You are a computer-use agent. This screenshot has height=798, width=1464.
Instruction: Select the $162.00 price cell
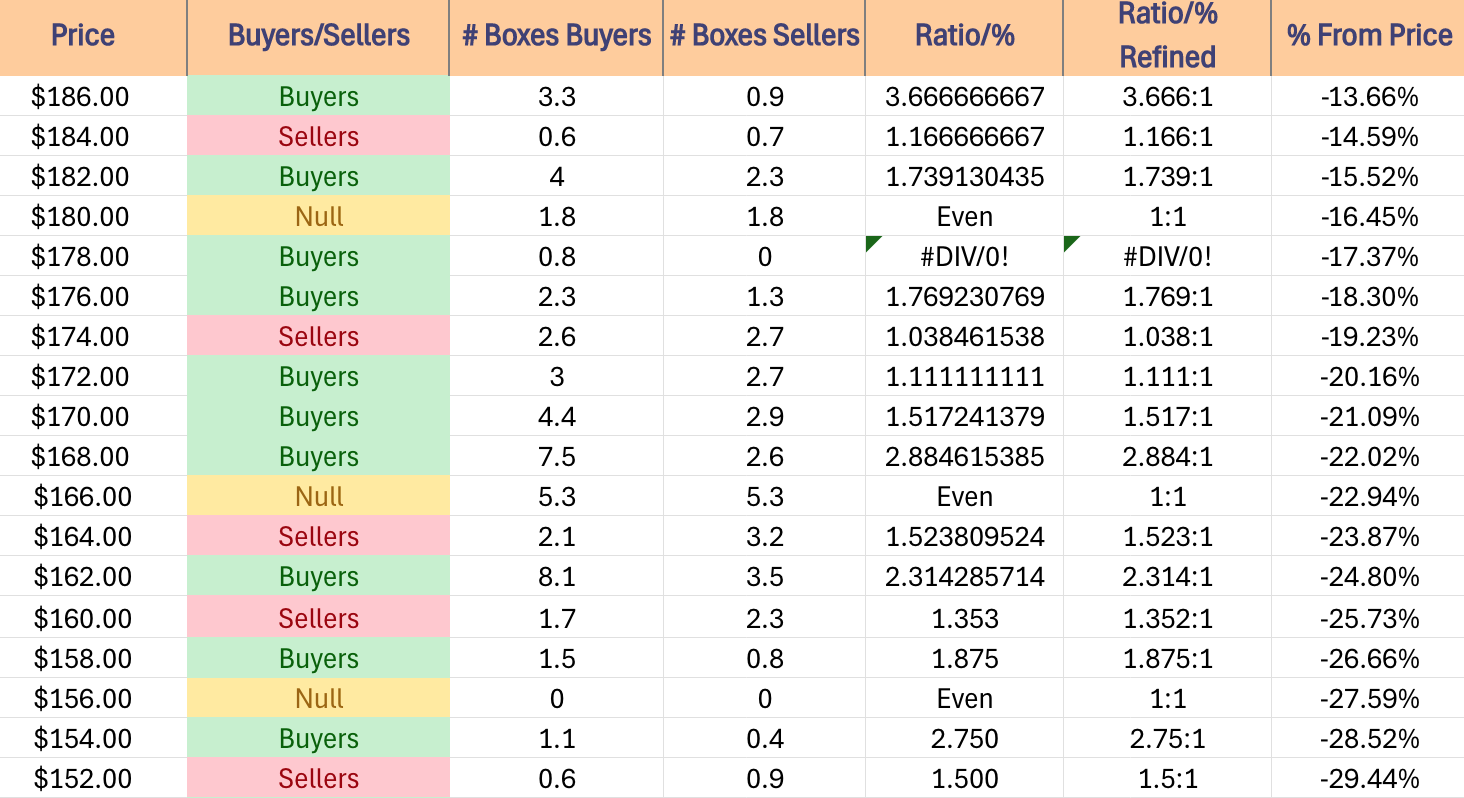click(x=93, y=577)
